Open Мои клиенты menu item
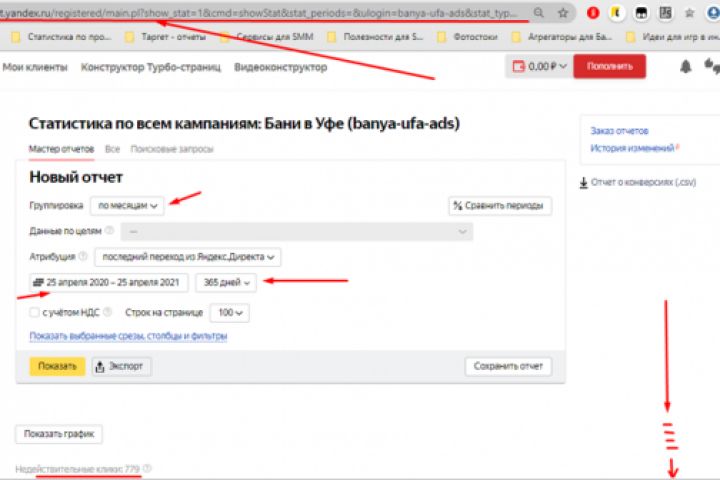The image size is (720, 480). click(34, 67)
